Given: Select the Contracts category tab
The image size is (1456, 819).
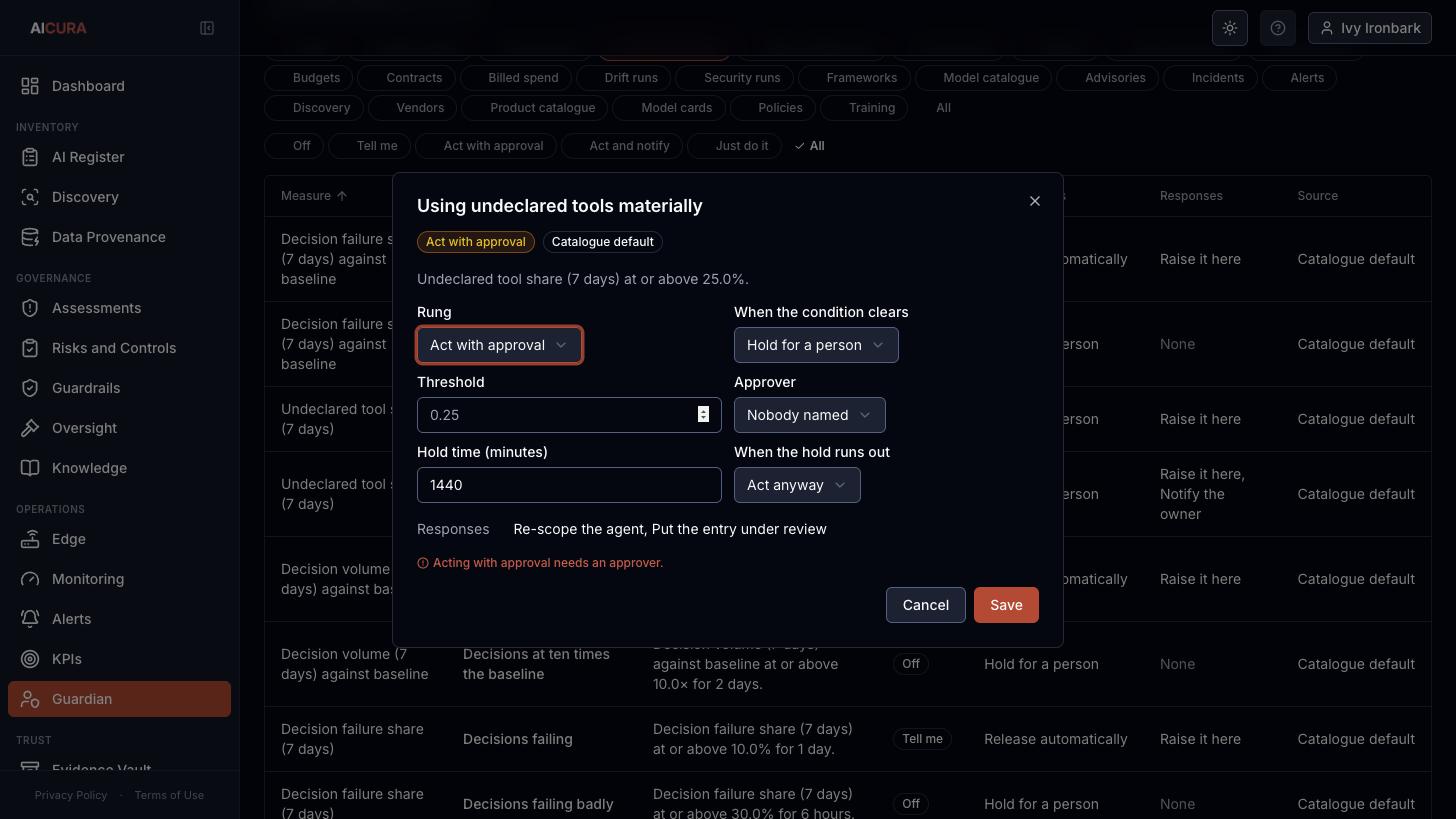Looking at the screenshot, I should [405, 78].
